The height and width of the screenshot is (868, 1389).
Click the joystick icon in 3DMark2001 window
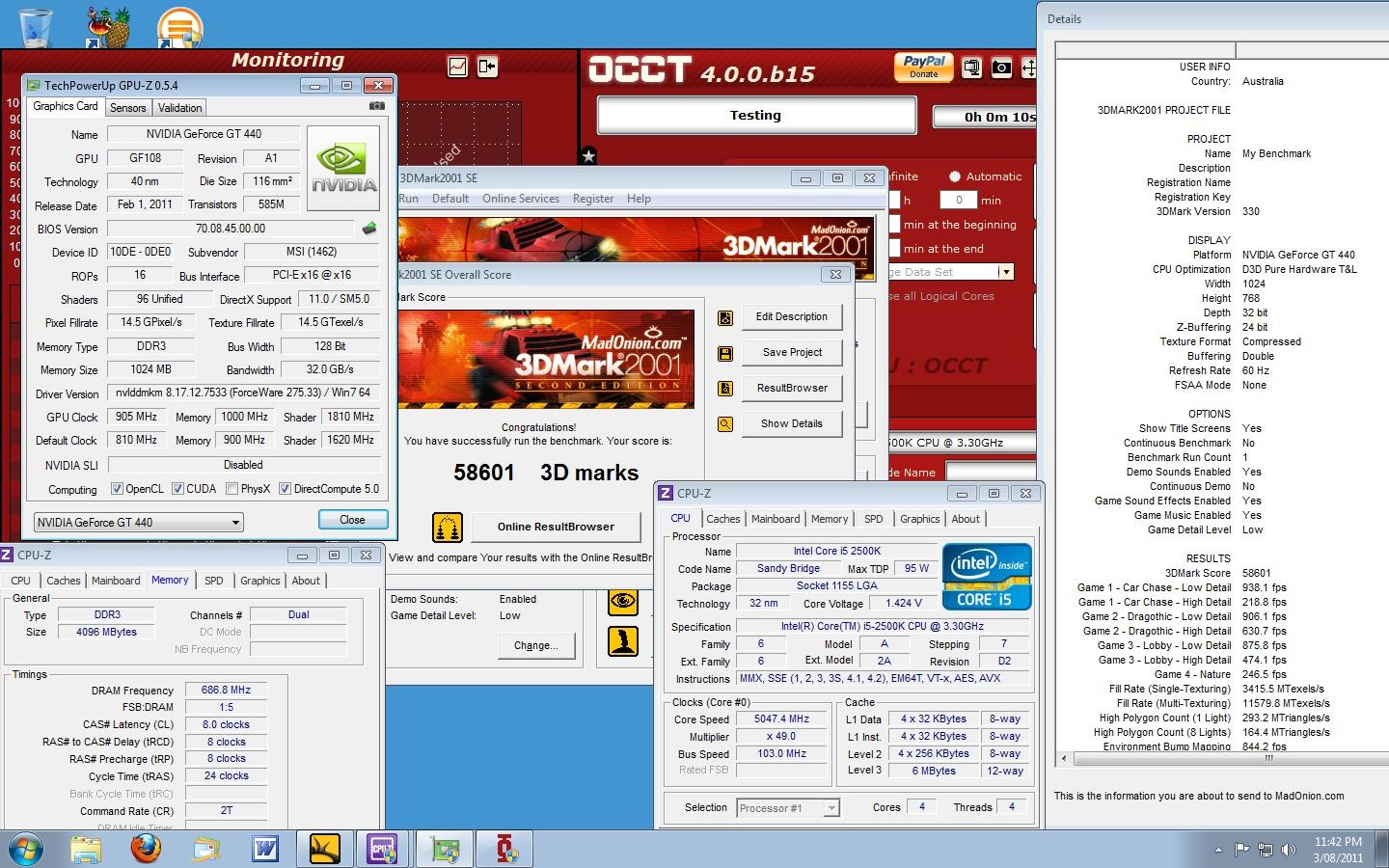[x=623, y=641]
